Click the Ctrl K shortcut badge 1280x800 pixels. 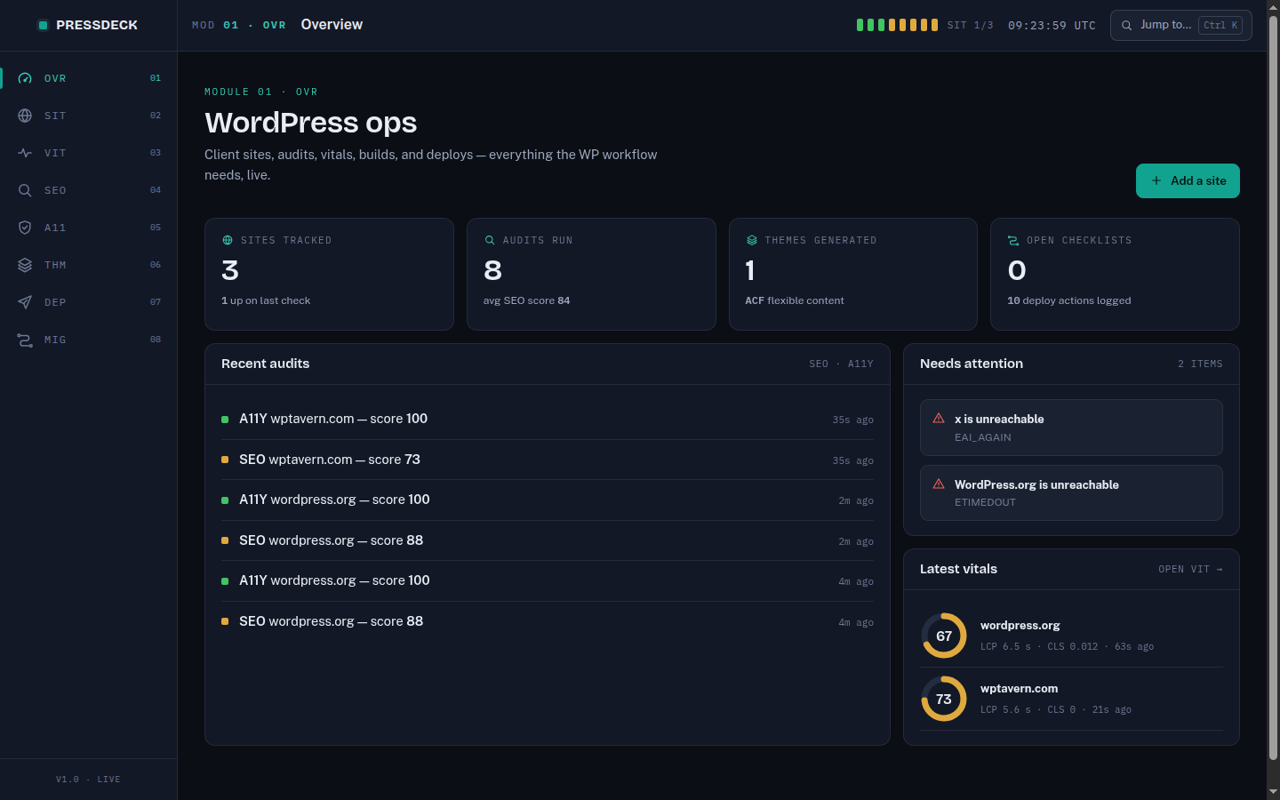[1221, 25]
